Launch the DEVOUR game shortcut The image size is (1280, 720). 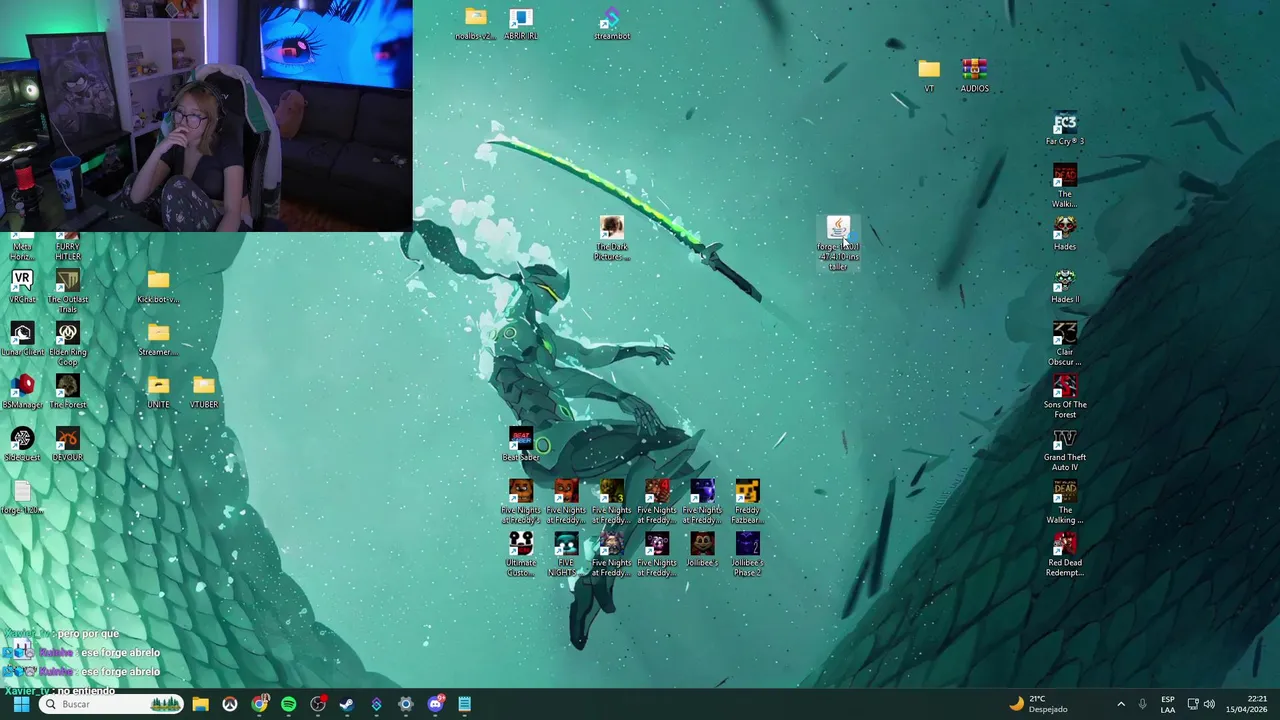(x=67, y=444)
